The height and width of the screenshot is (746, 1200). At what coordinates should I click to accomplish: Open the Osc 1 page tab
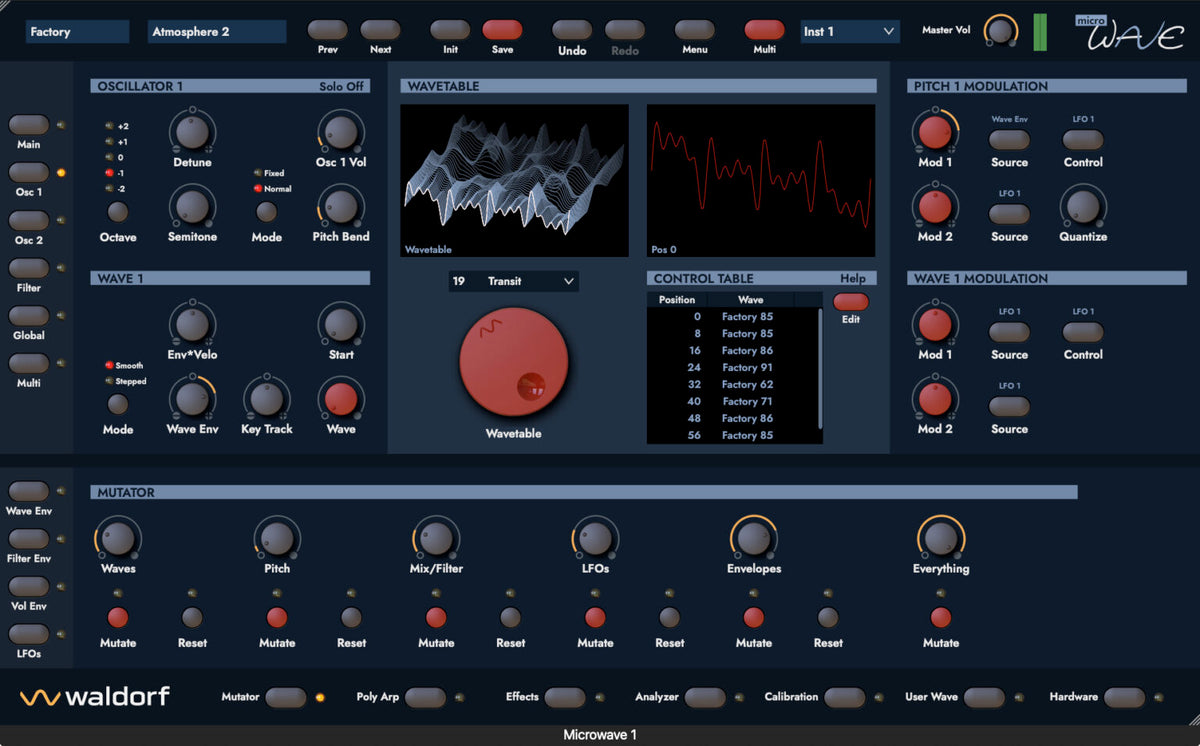click(x=29, y=173)
